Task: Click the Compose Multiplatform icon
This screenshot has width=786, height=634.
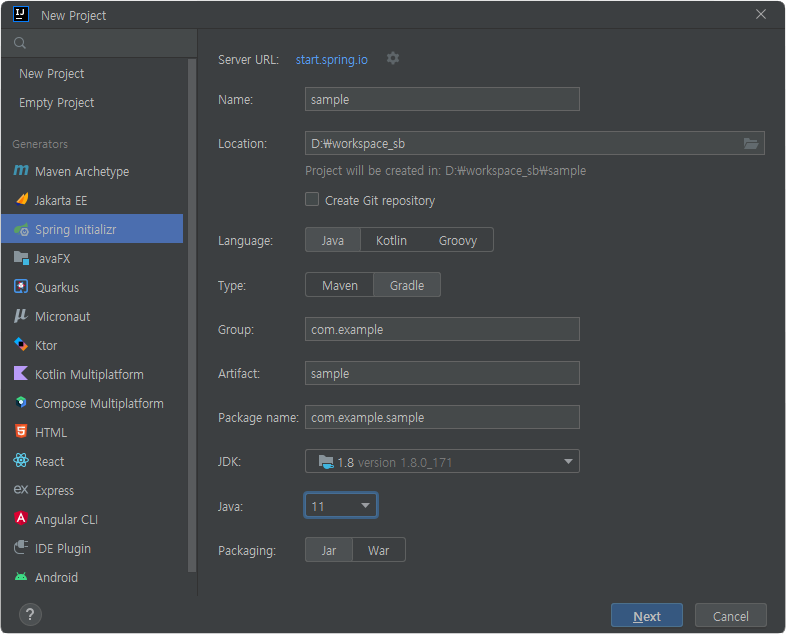Action: (21, 402)
